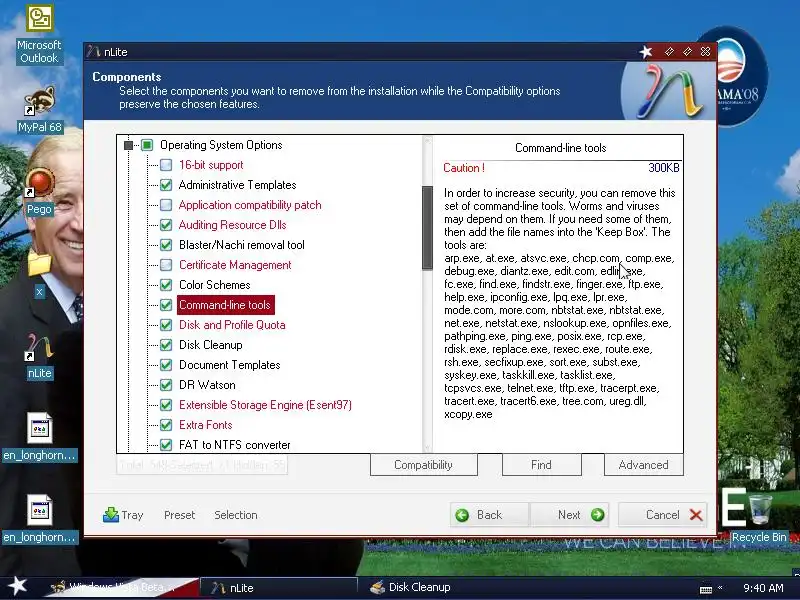This screenshot has height=600, width=800.
Task: Select DR Watson tree item
Action: (x=207, y=385)
